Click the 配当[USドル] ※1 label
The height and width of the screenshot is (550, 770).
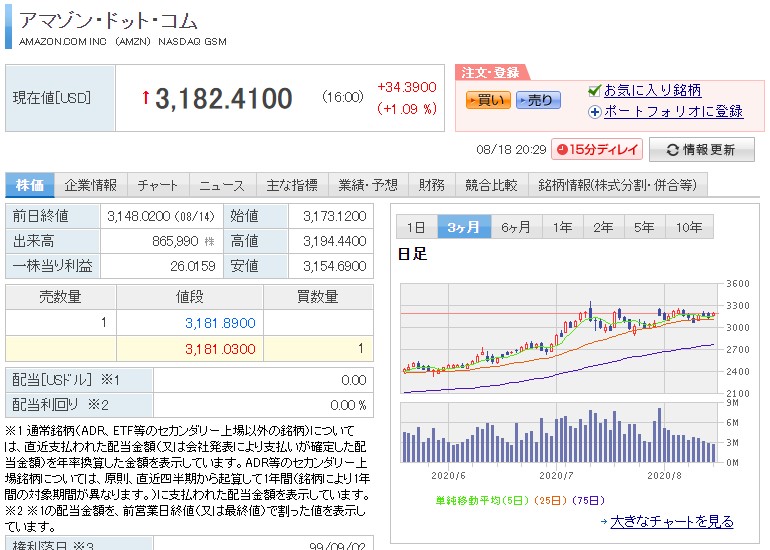pos(66,380)
